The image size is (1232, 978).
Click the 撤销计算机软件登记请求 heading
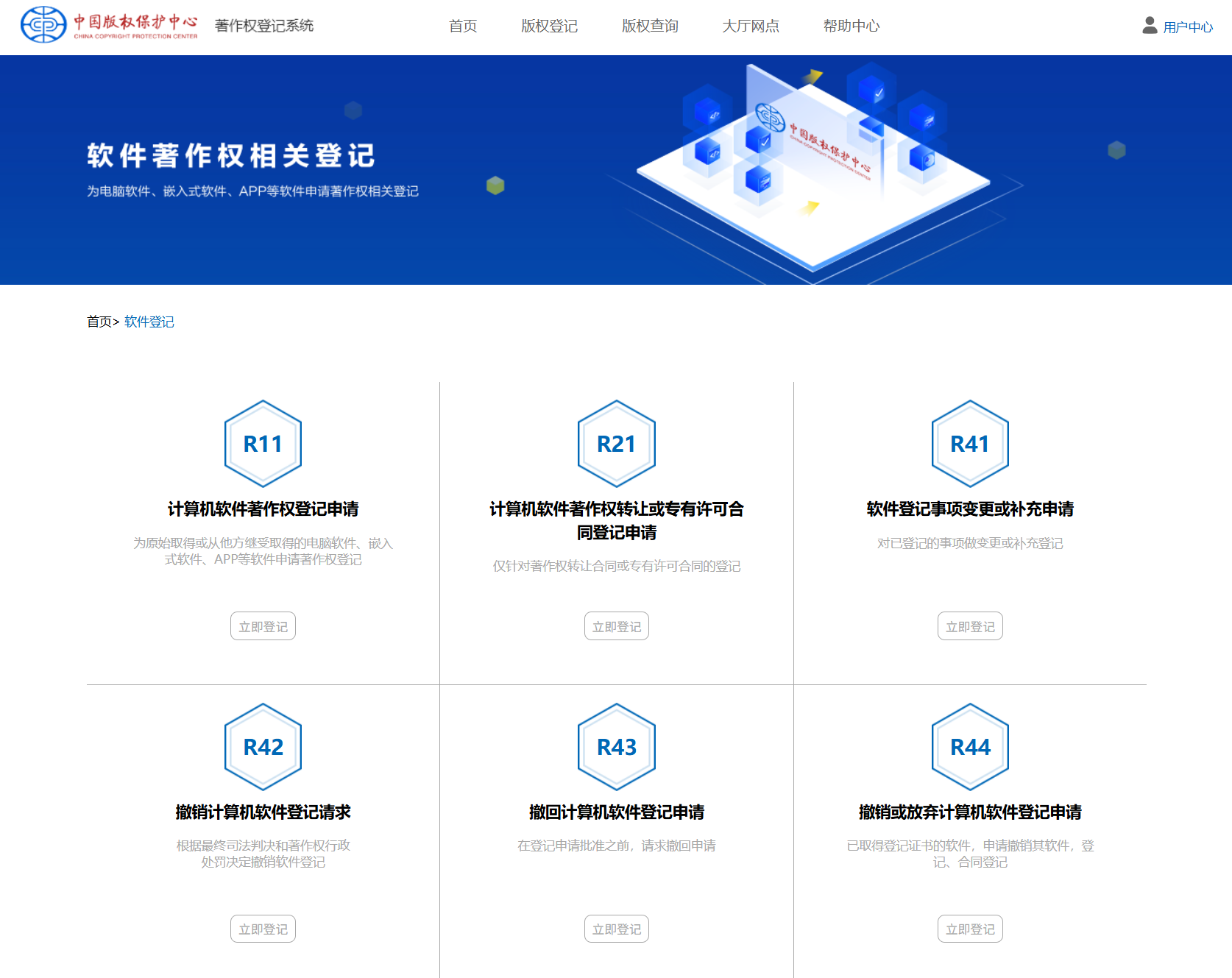pyautogui.click(x=263, y=812)
